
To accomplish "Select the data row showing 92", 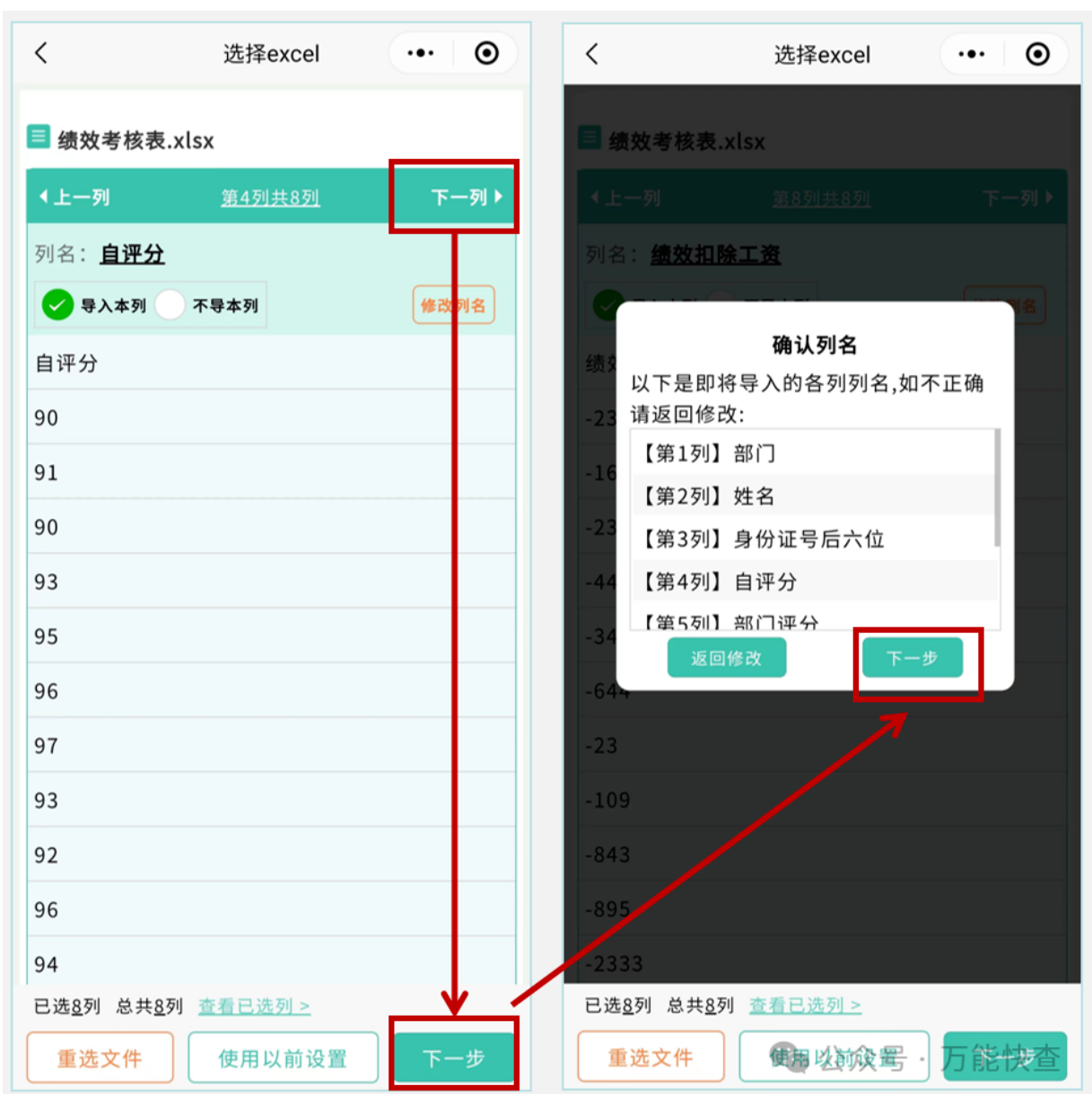I will pyautogui.click(x=271, y=855).
